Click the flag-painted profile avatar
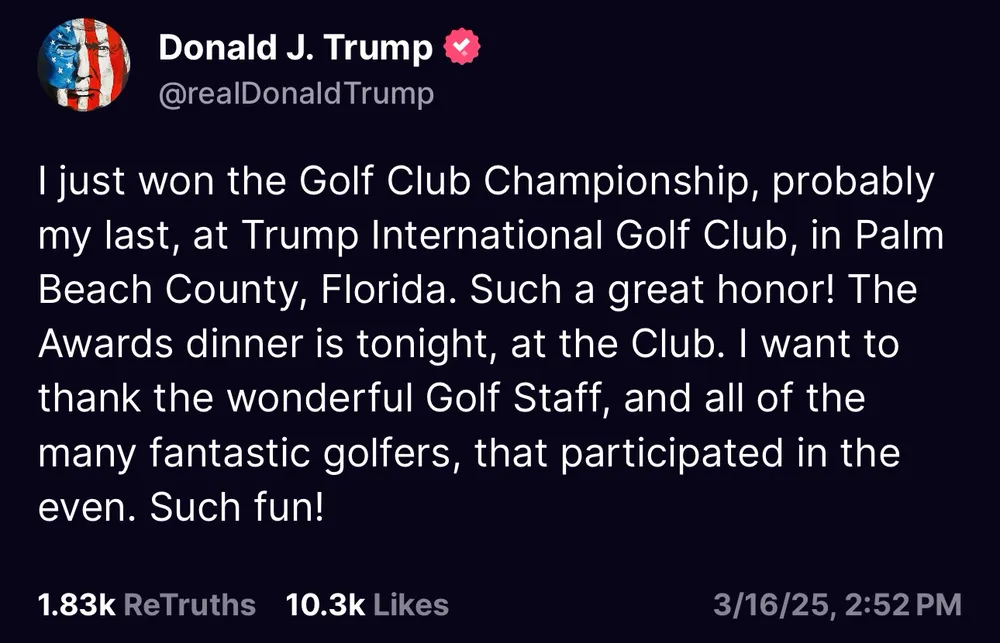The width and height of the screenshot is (1000, 643). [84, 65]
